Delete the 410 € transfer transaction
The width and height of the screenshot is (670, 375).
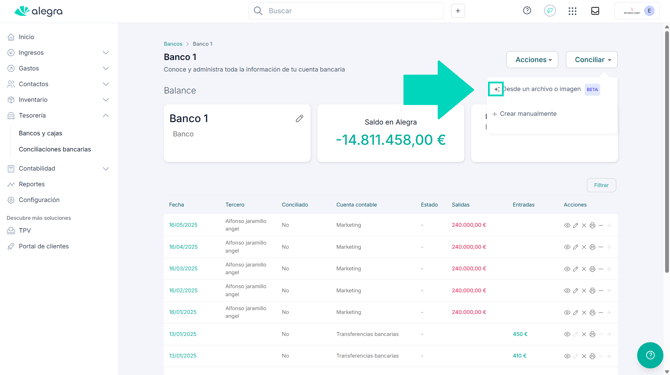[584, 356]
